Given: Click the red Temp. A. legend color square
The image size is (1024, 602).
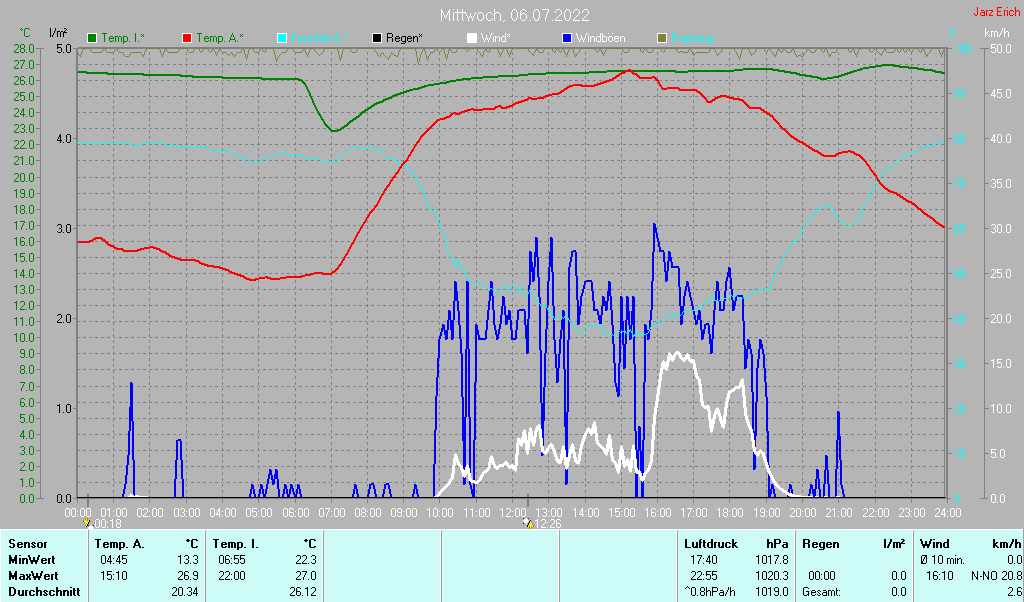Looking at the screenshot, I should [x=187, y=39].
